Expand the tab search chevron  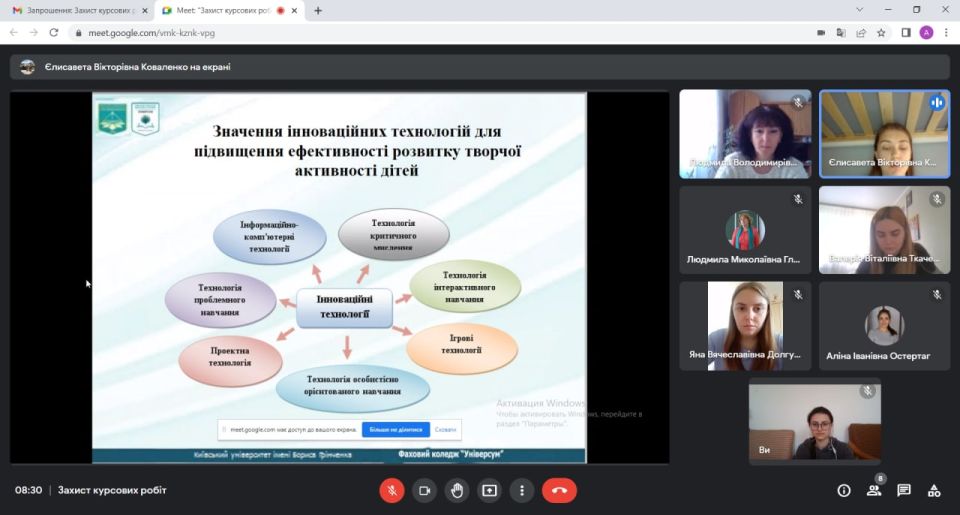tap(860, 10)
